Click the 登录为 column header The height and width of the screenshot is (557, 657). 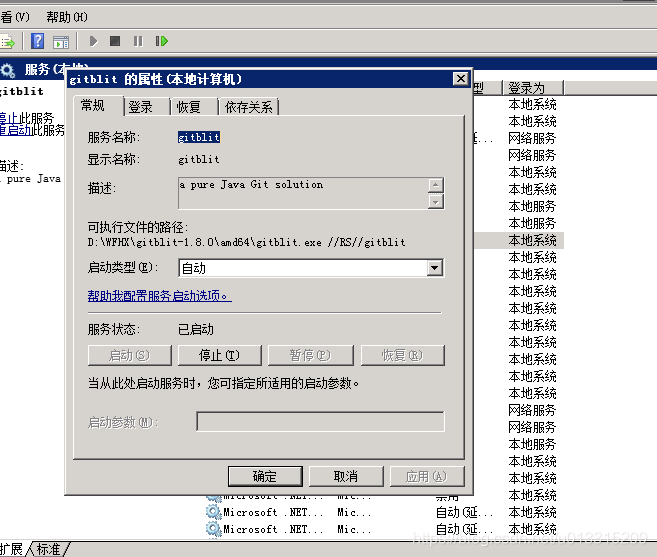tap(533, 88)
